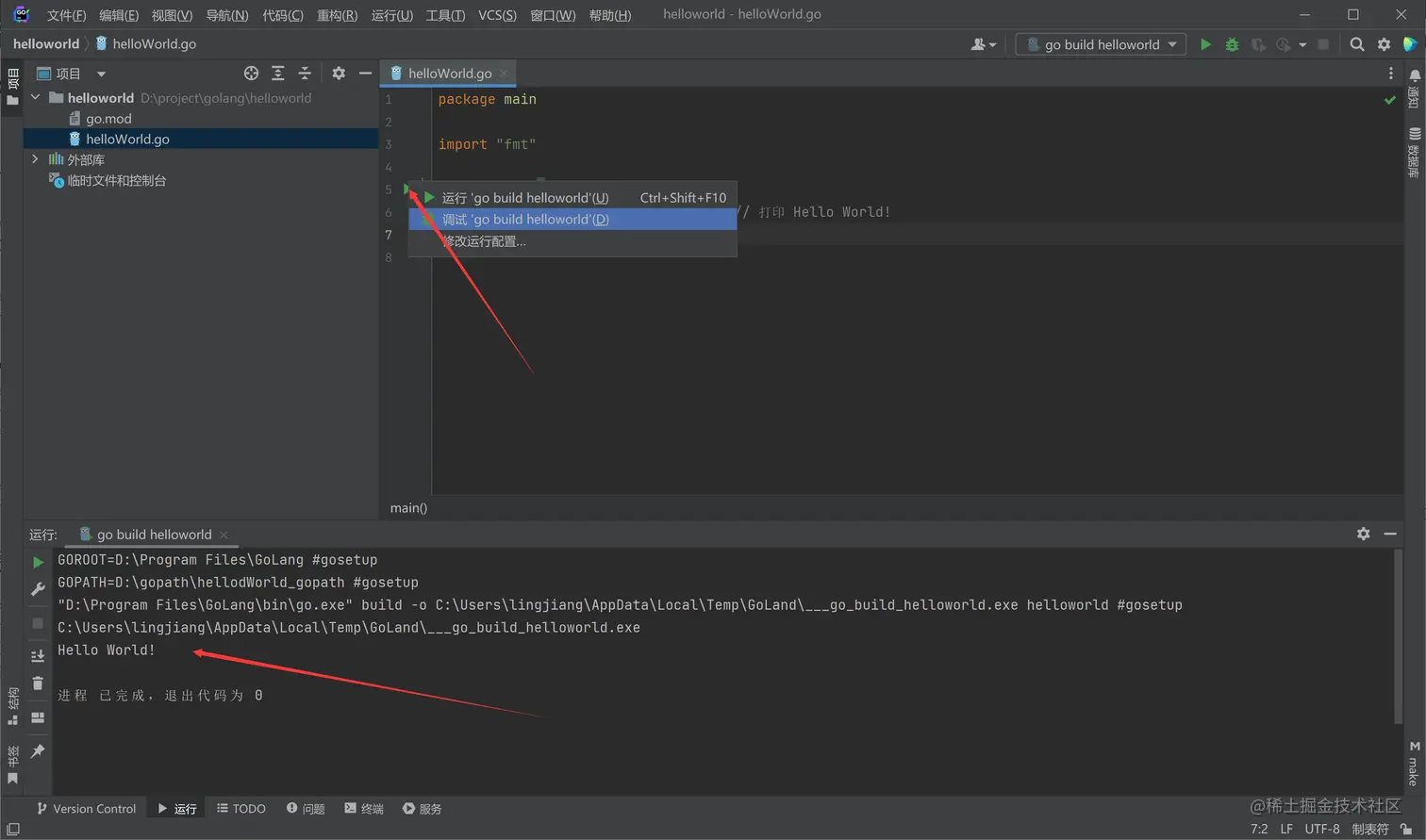Viewport: 1426px width, 840px height.
Task: Open 导航(N) menu
Action: click(226, 15)
